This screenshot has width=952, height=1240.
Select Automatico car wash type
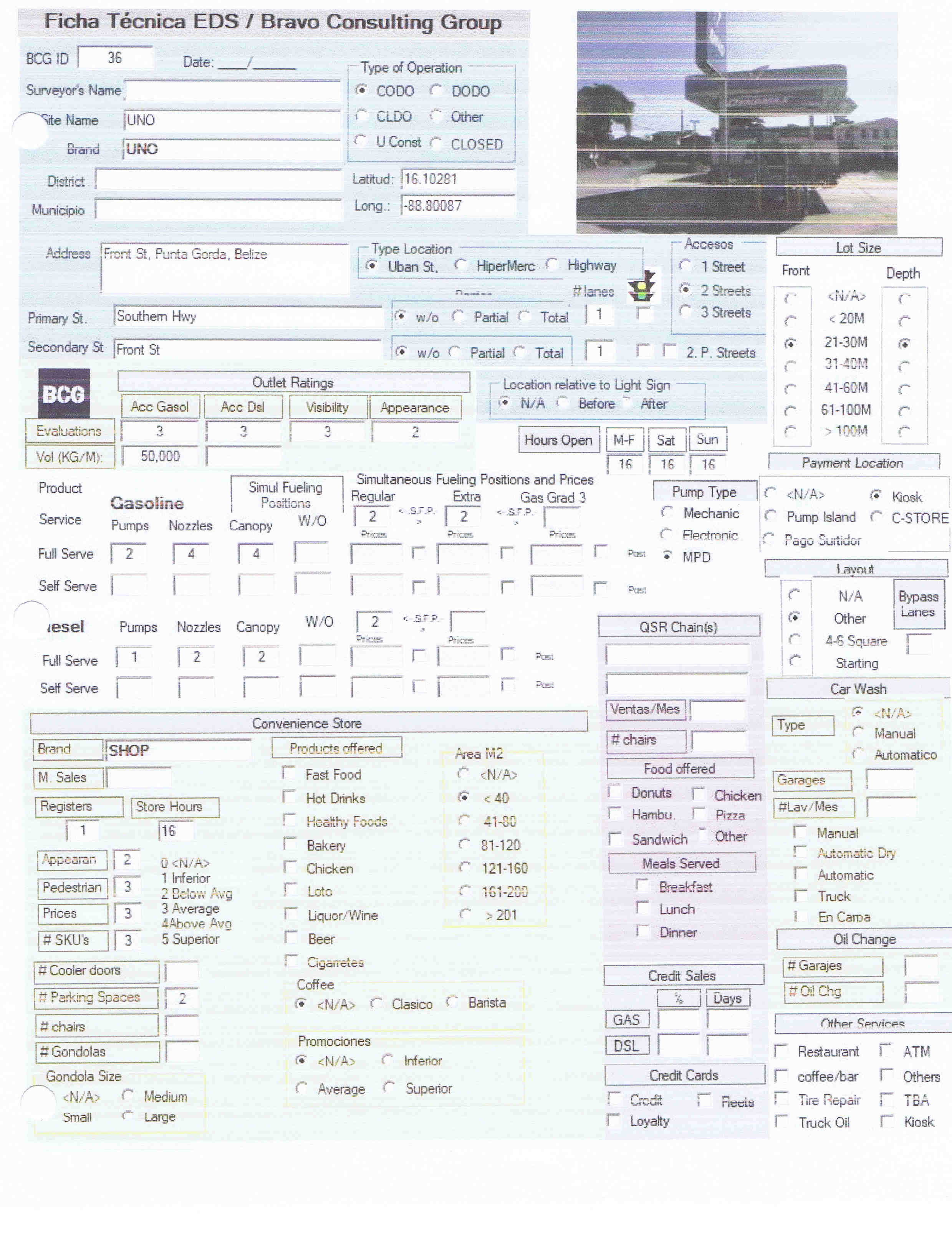pos(858,754)
